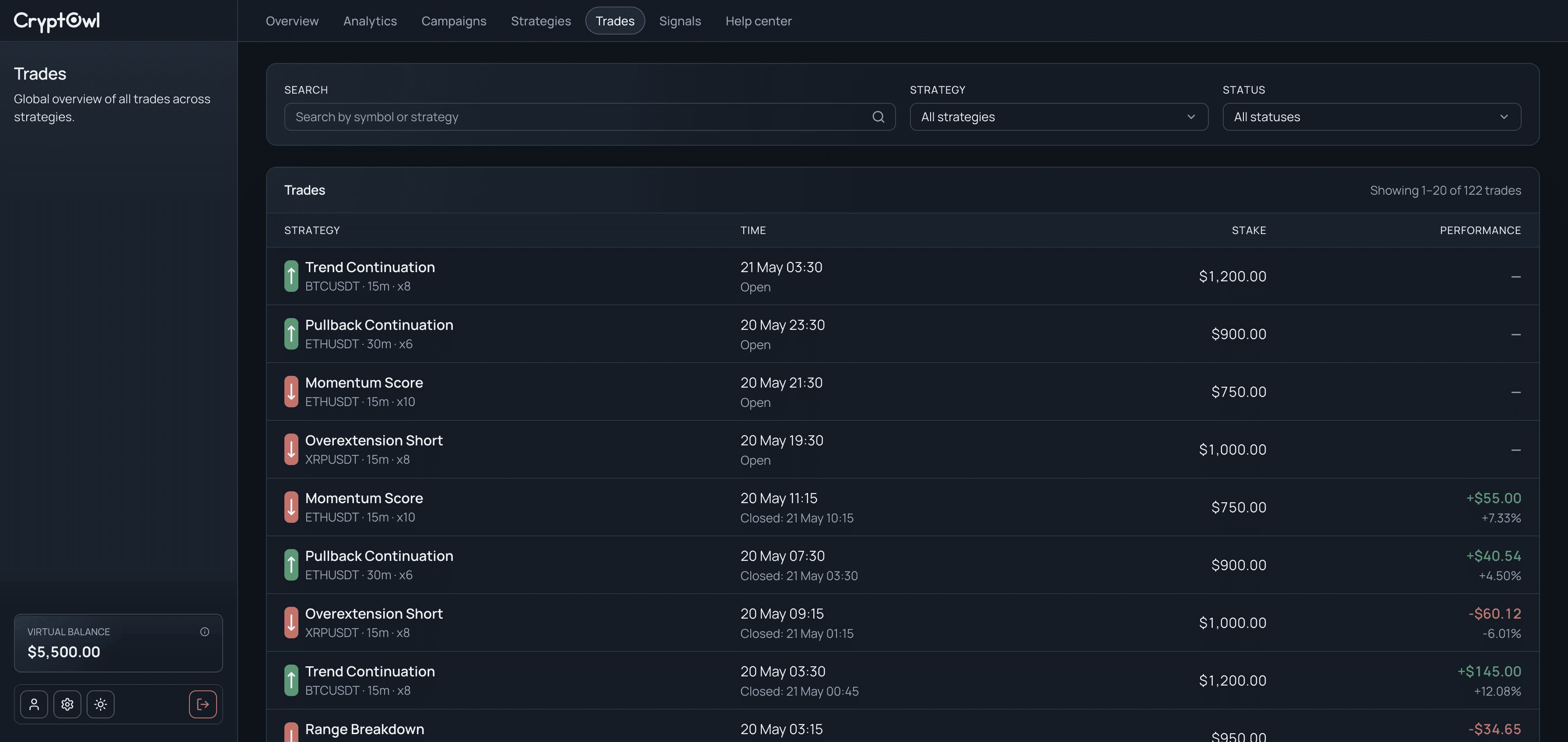
Task: Open the All statuses dropdown
Action: [x=1372, y=117]
